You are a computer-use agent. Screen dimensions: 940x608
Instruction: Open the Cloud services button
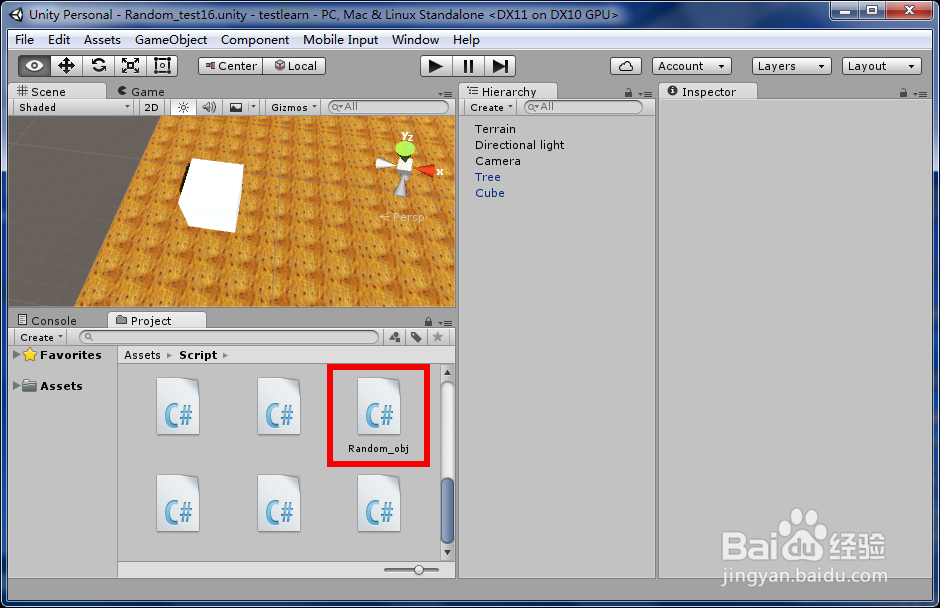click(x=626, y=66)
